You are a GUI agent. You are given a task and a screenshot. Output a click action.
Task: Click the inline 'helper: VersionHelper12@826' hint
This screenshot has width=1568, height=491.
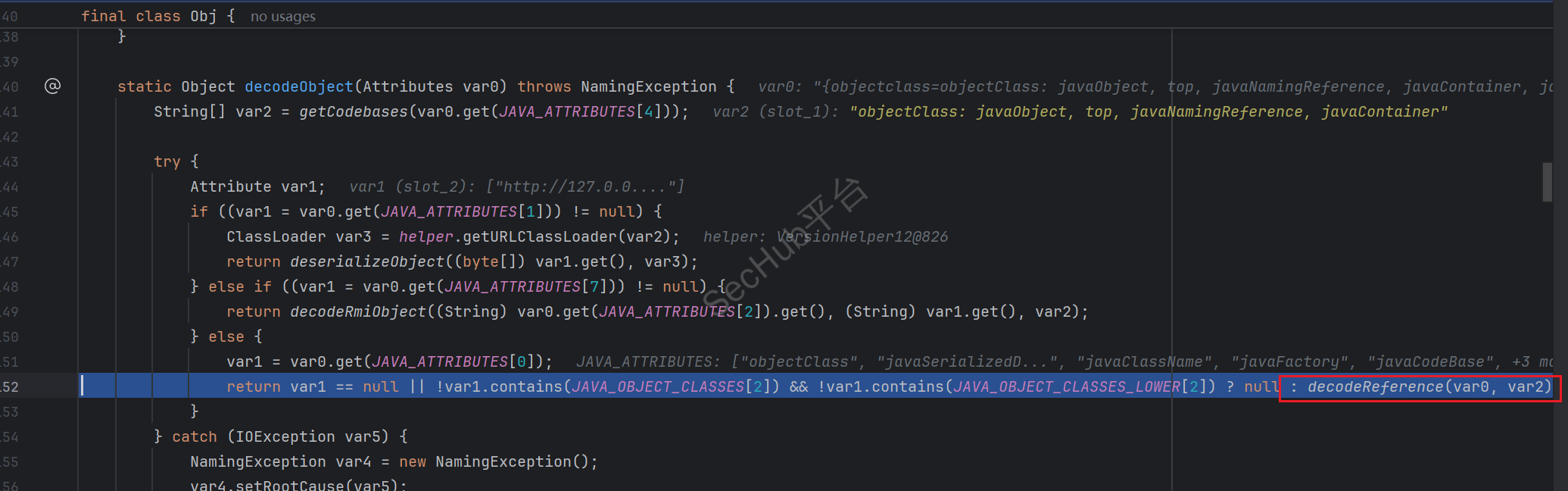pos(825,237)
